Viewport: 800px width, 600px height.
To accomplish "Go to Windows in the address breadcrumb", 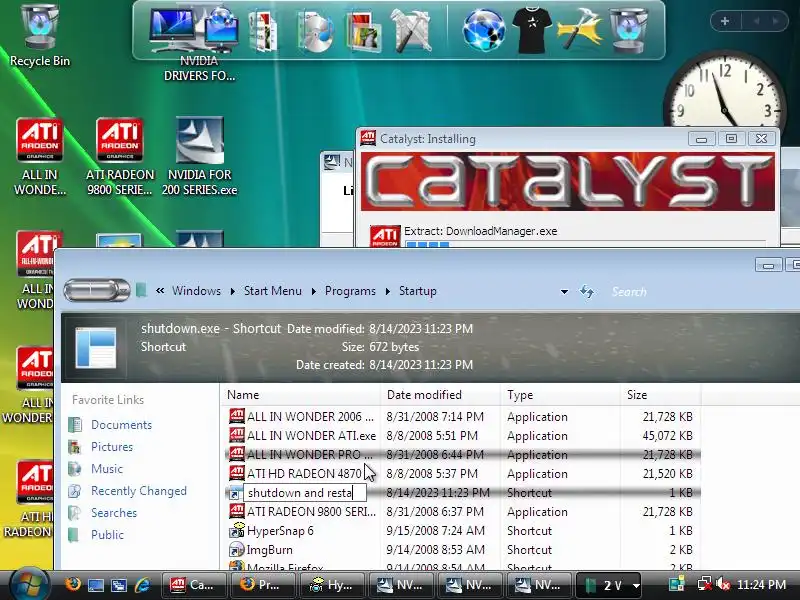I will (x=196, y=291).
